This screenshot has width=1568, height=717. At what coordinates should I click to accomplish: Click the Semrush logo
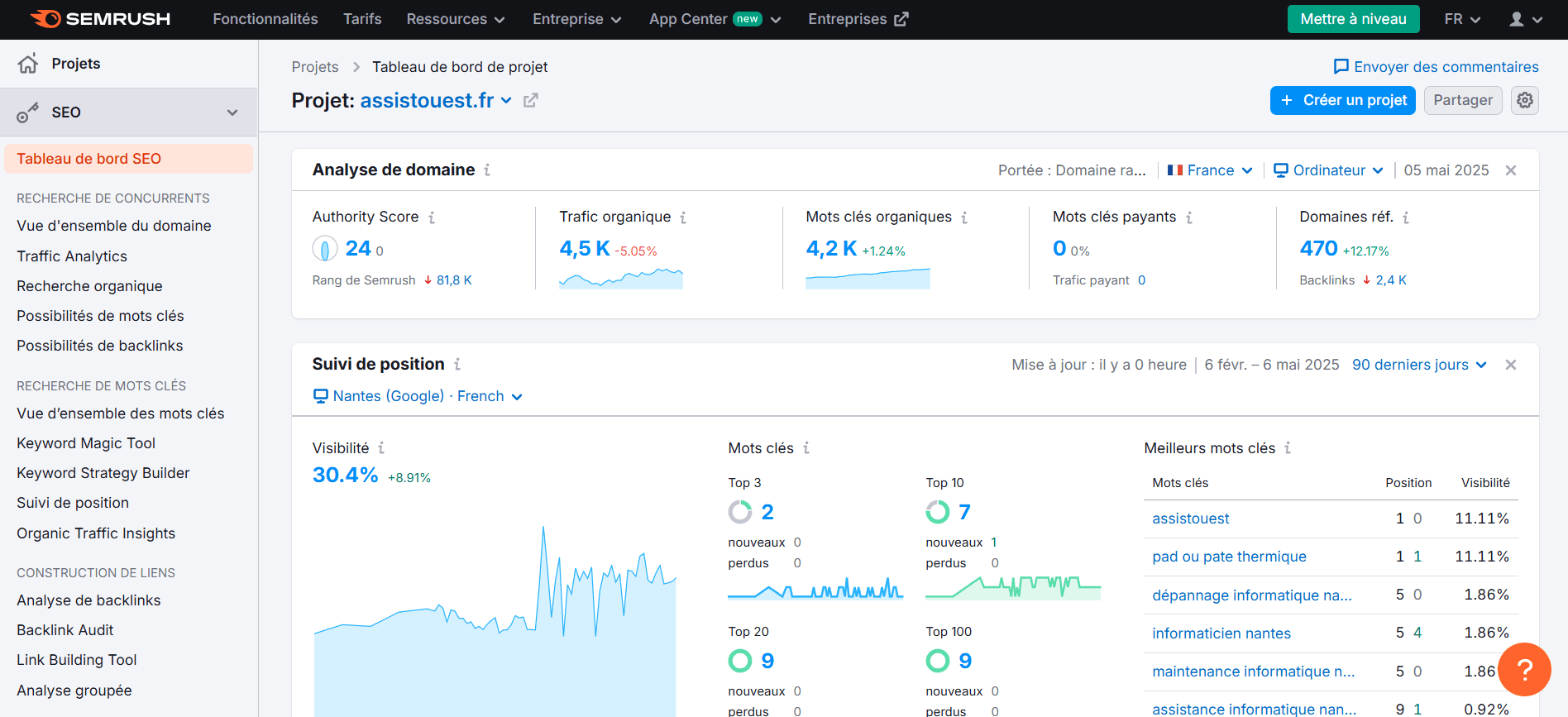tap(100, 19)
